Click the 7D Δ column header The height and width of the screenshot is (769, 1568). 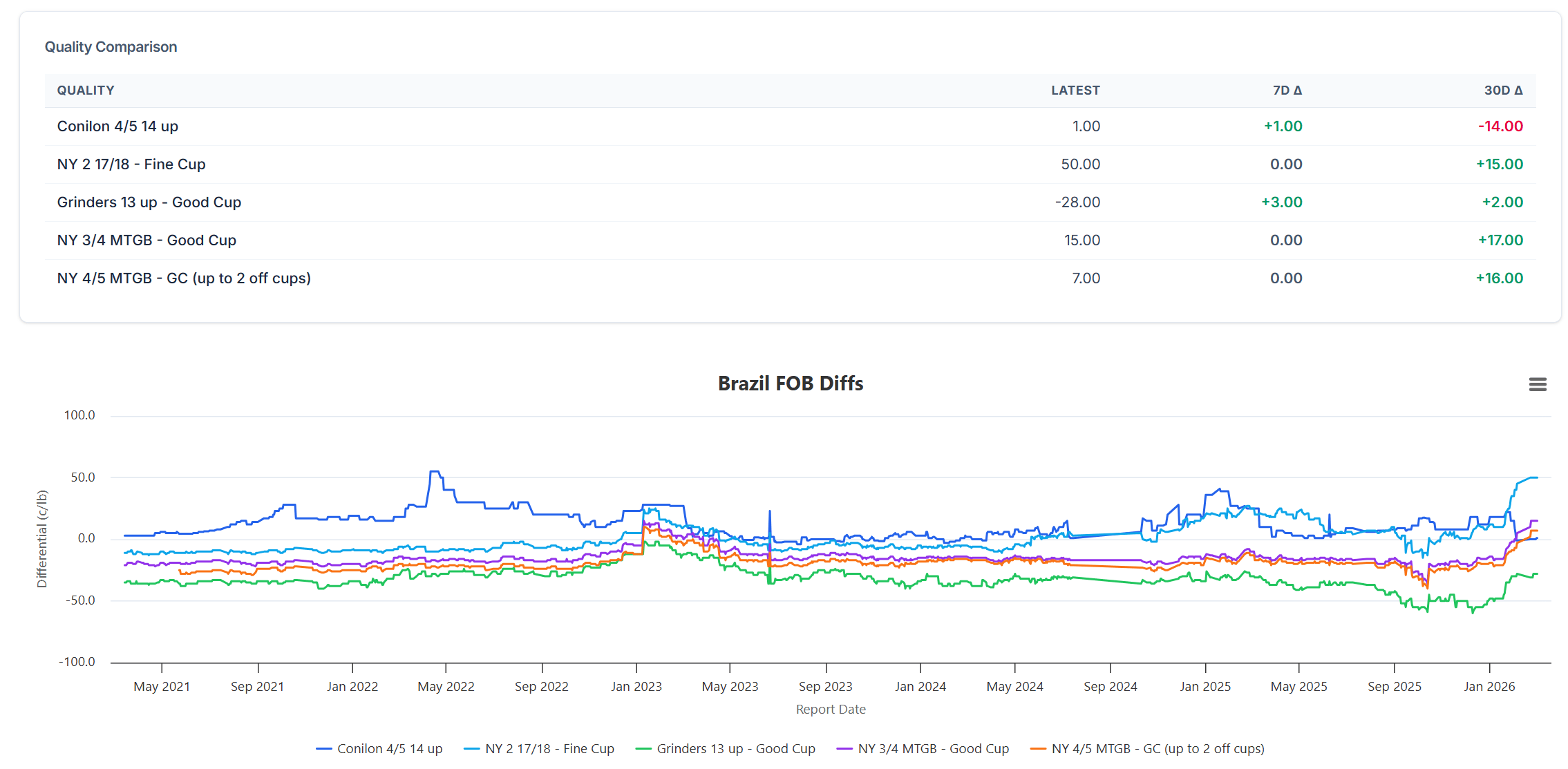[1287, 91]
